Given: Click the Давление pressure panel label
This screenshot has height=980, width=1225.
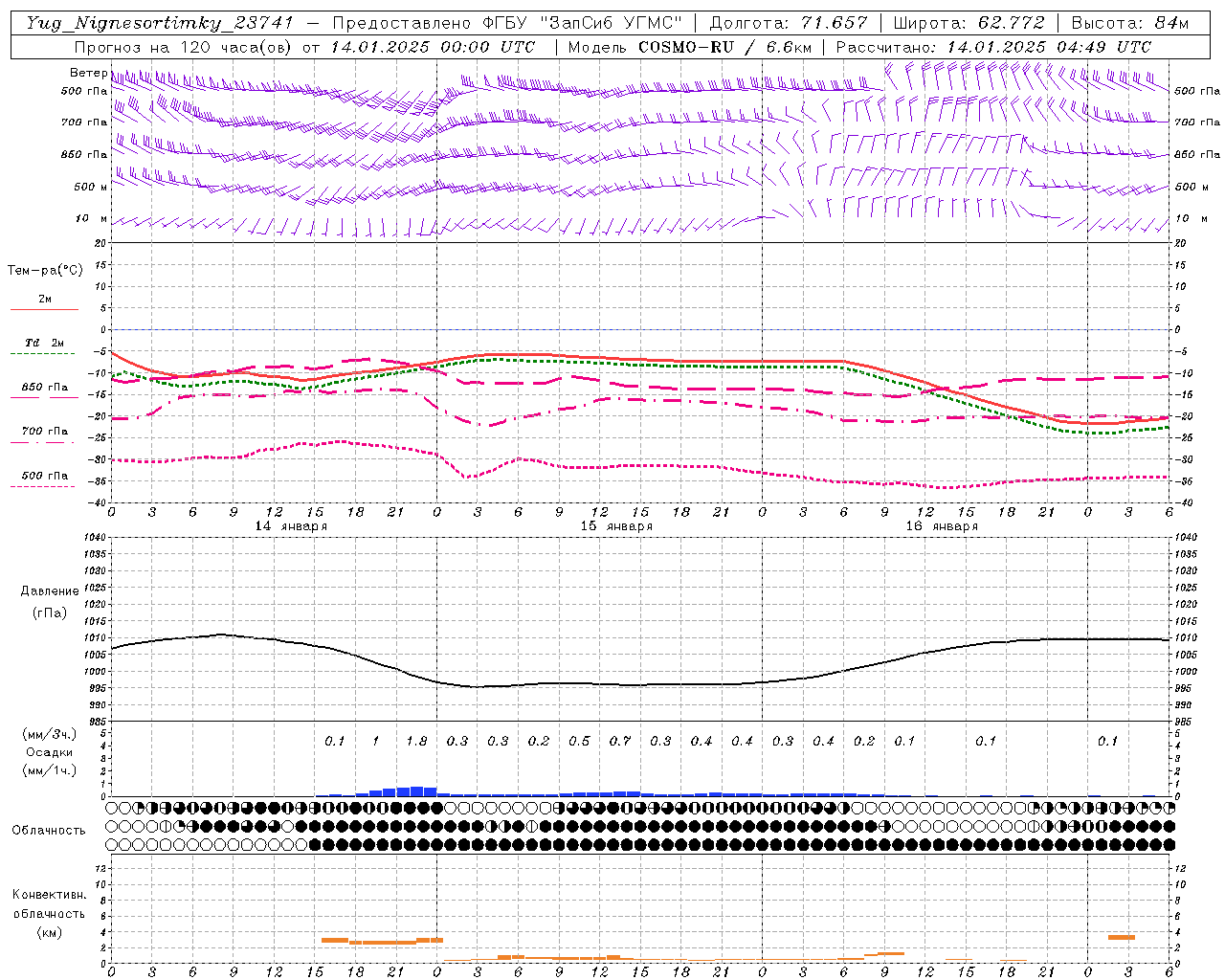Looking at the screenshot, I should pos(50,591).
